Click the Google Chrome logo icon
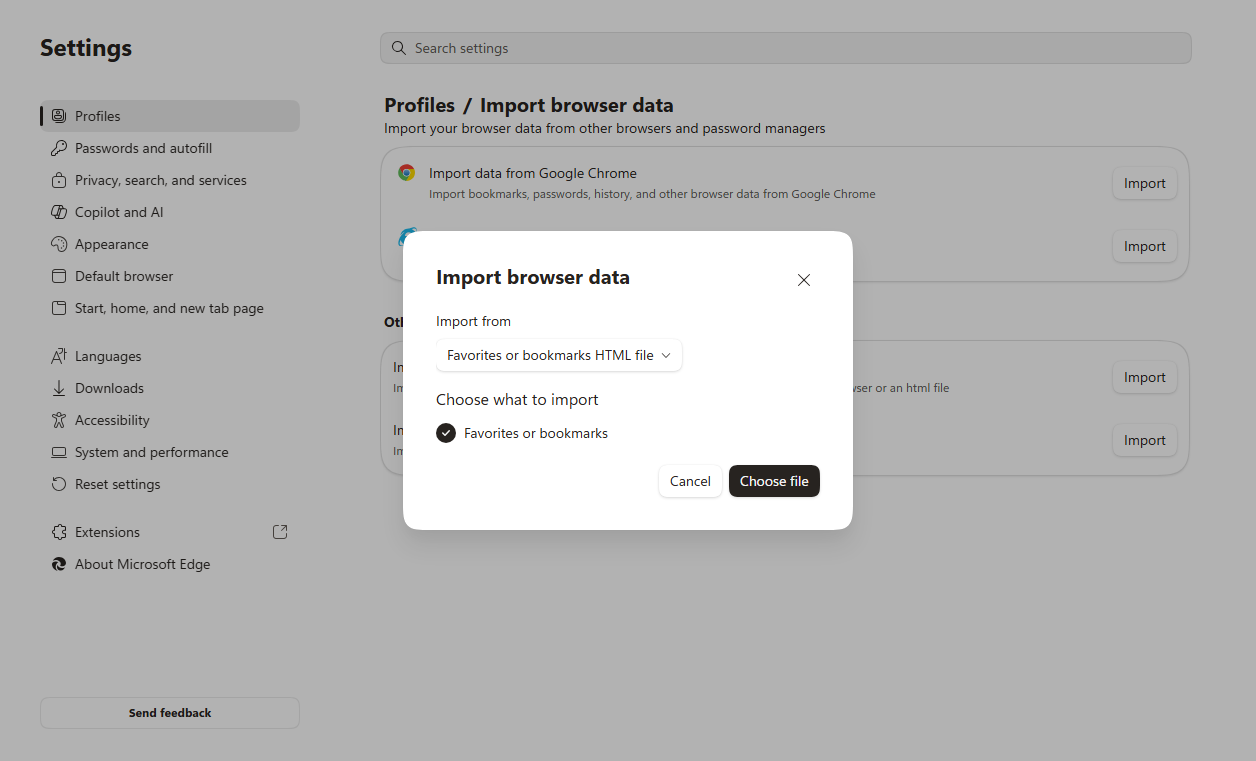The width and height of the screenshot is (1256, 761). [406, 172]
